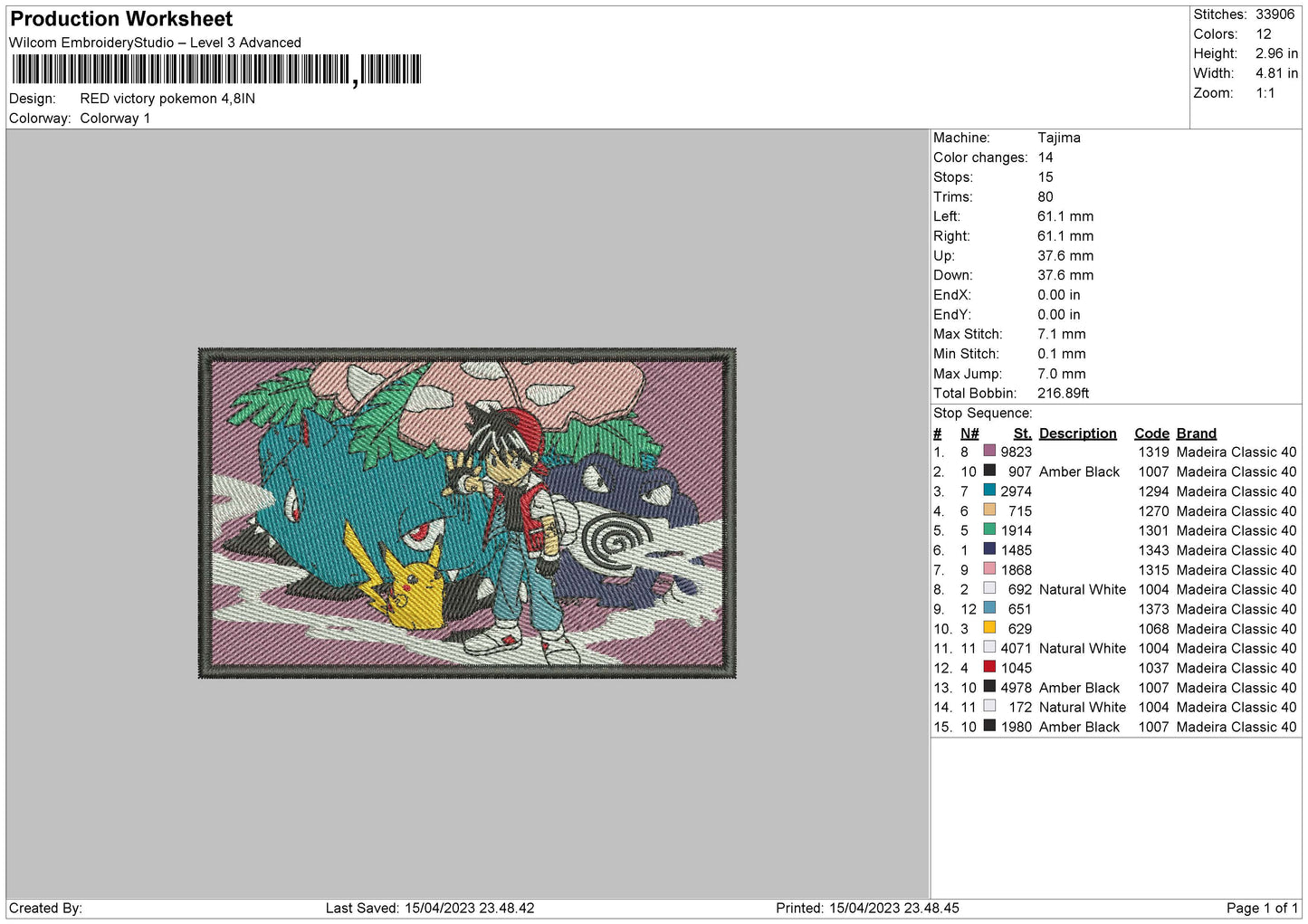Click the Stops value 15

point(1045,177)
